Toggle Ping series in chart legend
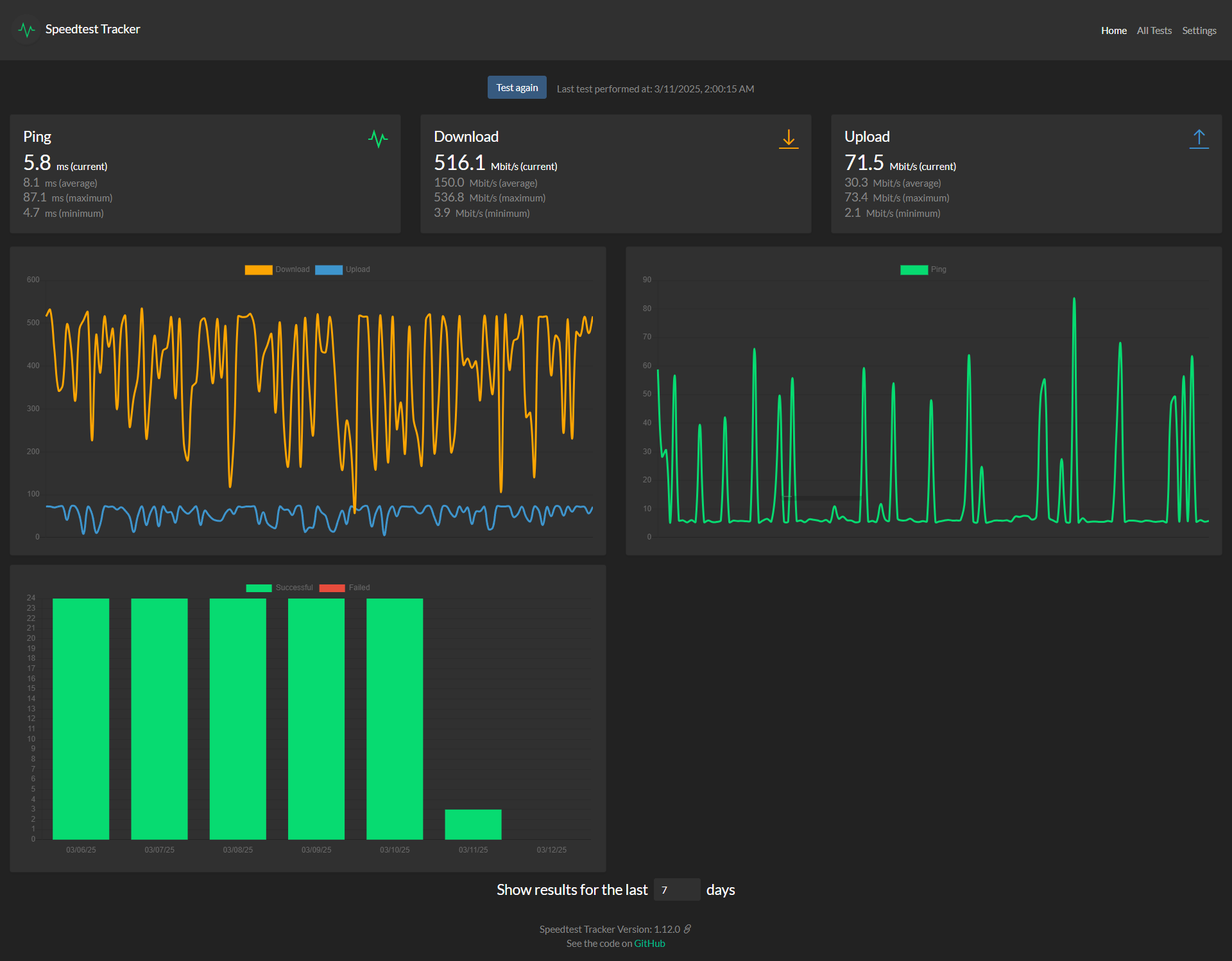The height and width of the screenshot is (961, 1232). click(923, 269)
